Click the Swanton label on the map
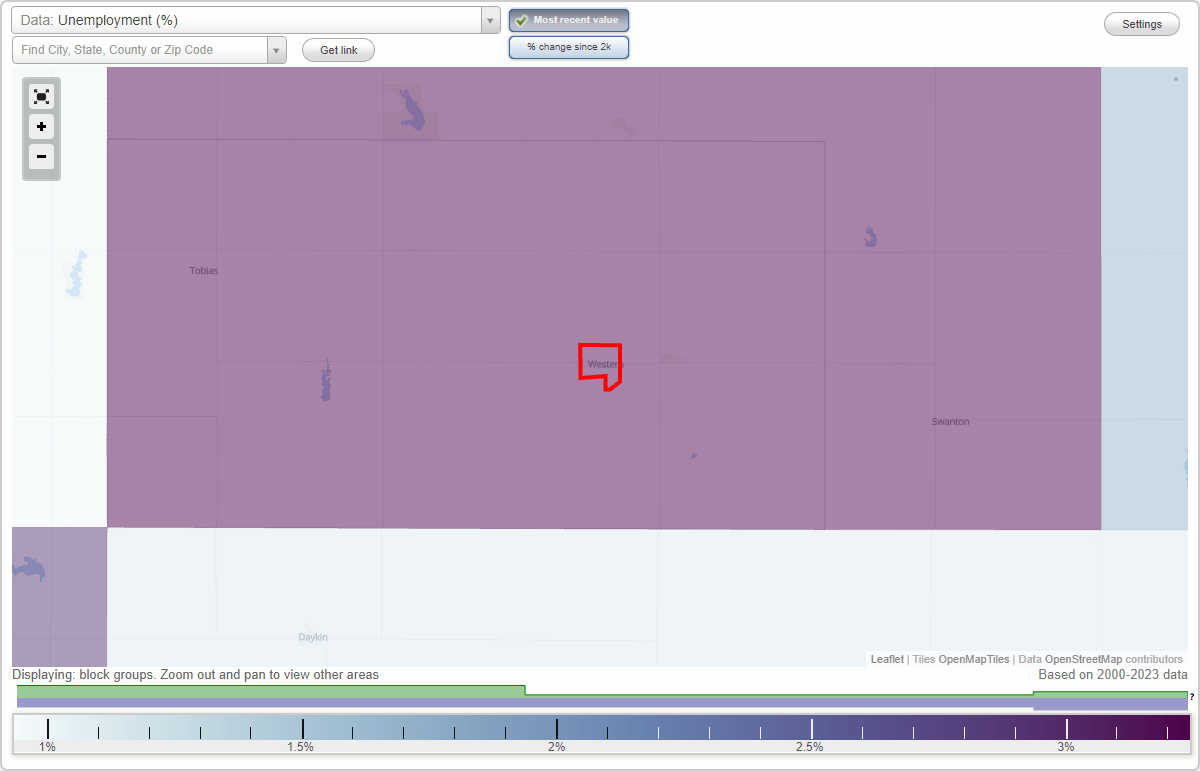This screenshot has width=1200, height=771. pos(950,422)
